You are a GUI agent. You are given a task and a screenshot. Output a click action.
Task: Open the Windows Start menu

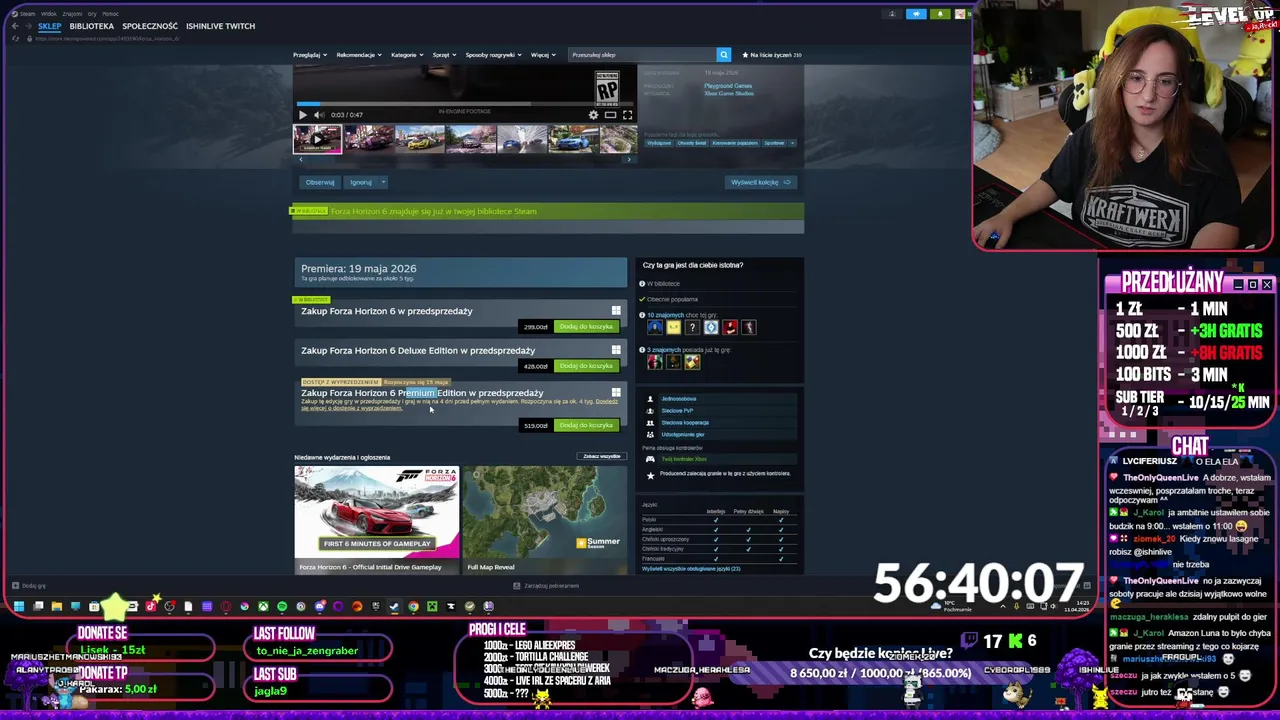click(19, 606)
